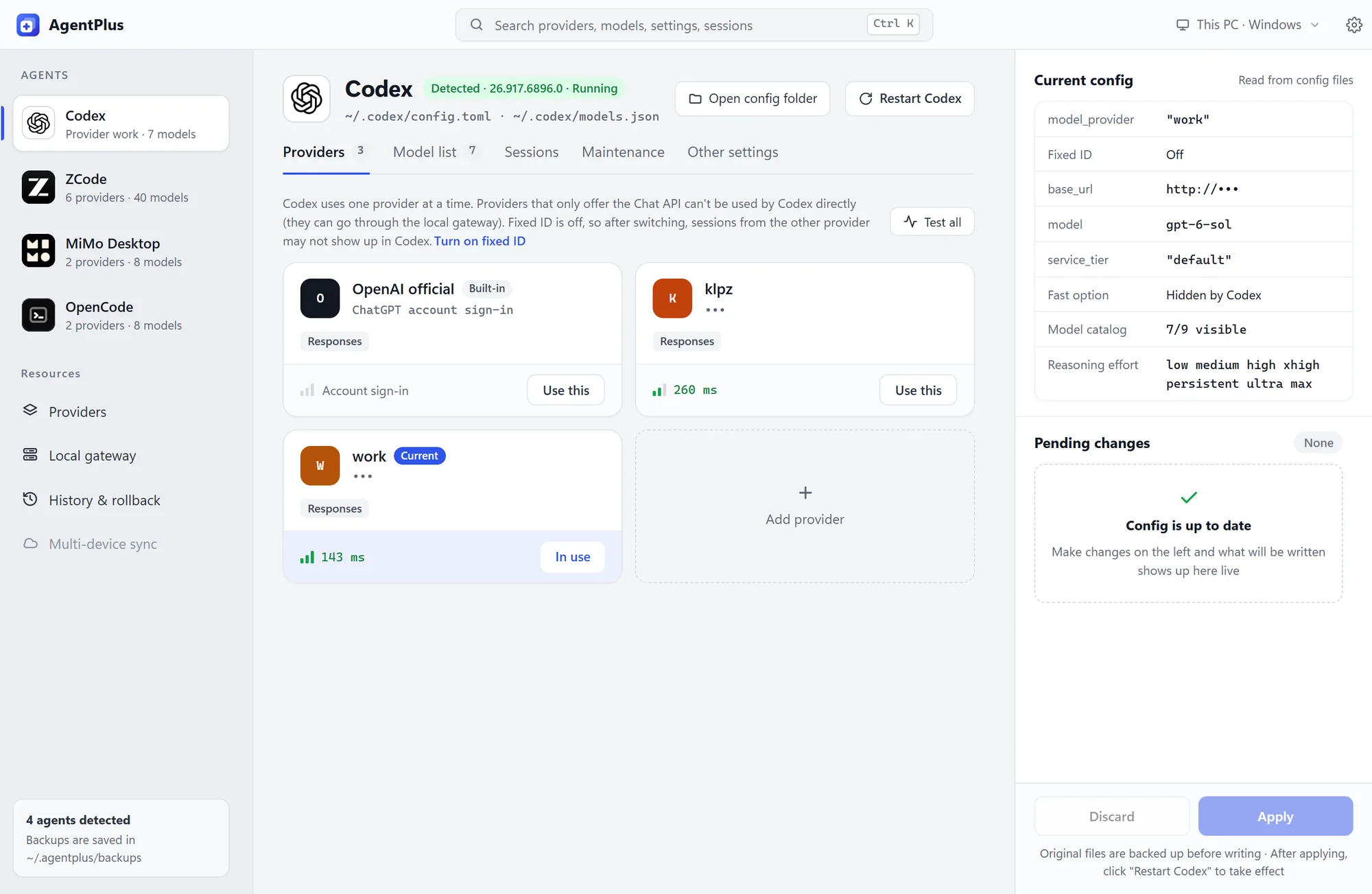This screenshot has height=894, width=1372.
Task: Click the AgentPlus logo icon
Action: (x=27, y=25)
